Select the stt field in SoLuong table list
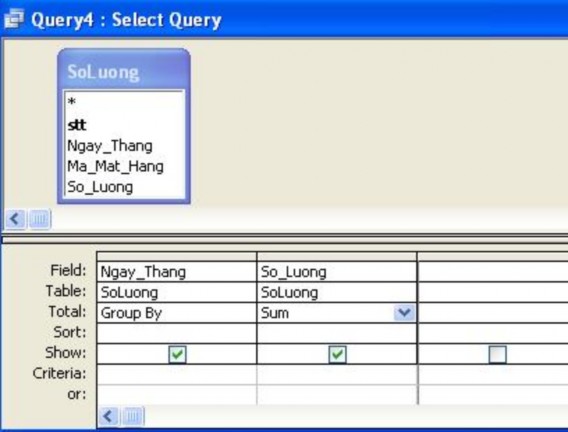The width and height of the screenshot is (568, 432). [77, 125]
